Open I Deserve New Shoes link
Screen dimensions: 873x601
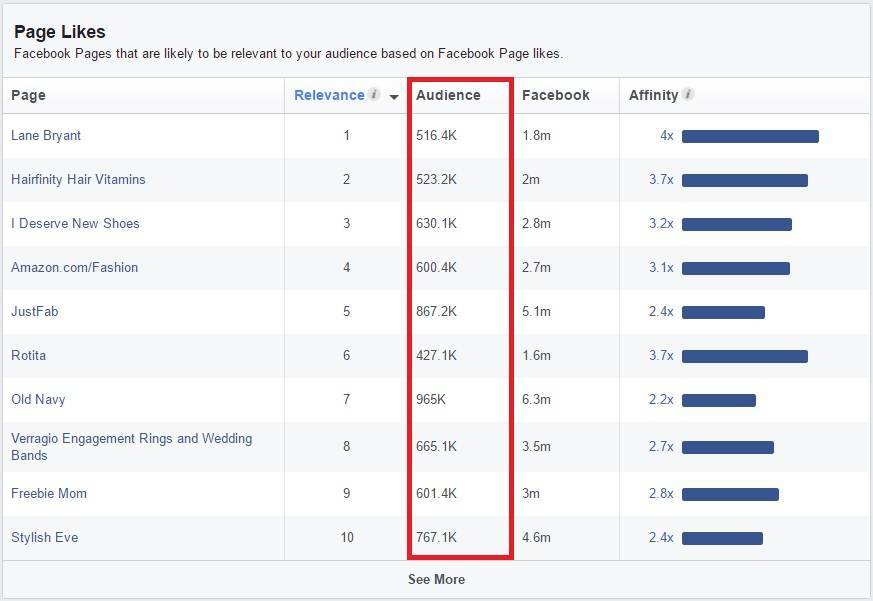coord(75,223)
